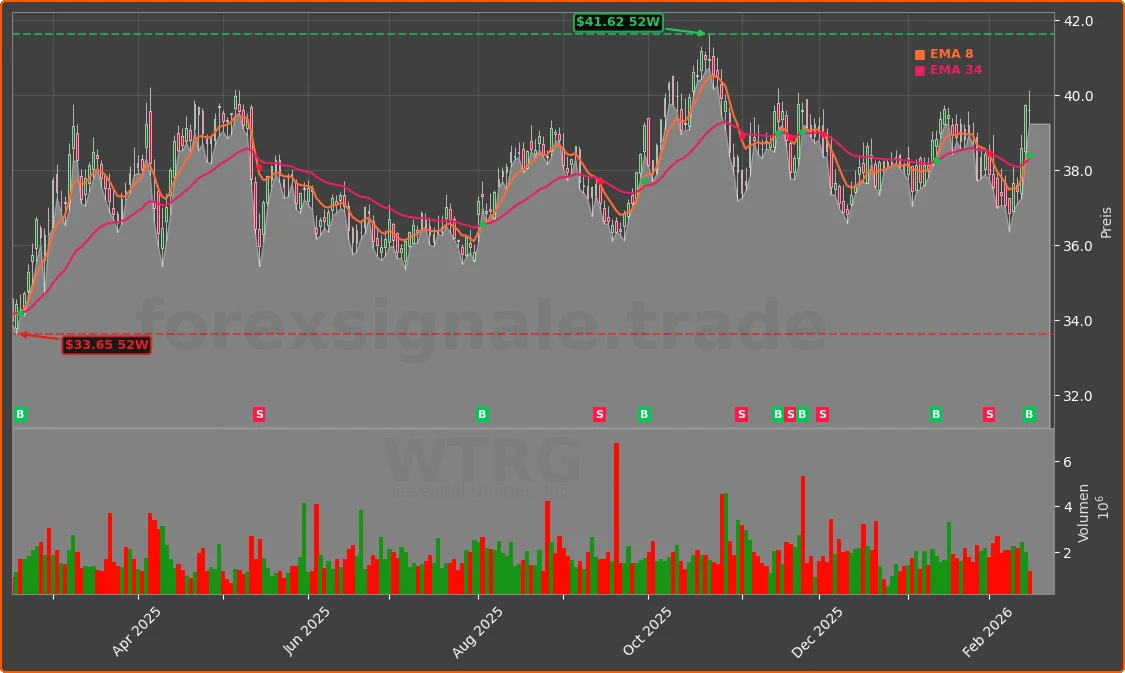Collapse the volume panel
This screenshot has height=673, width=1125.
click(530, 510)
